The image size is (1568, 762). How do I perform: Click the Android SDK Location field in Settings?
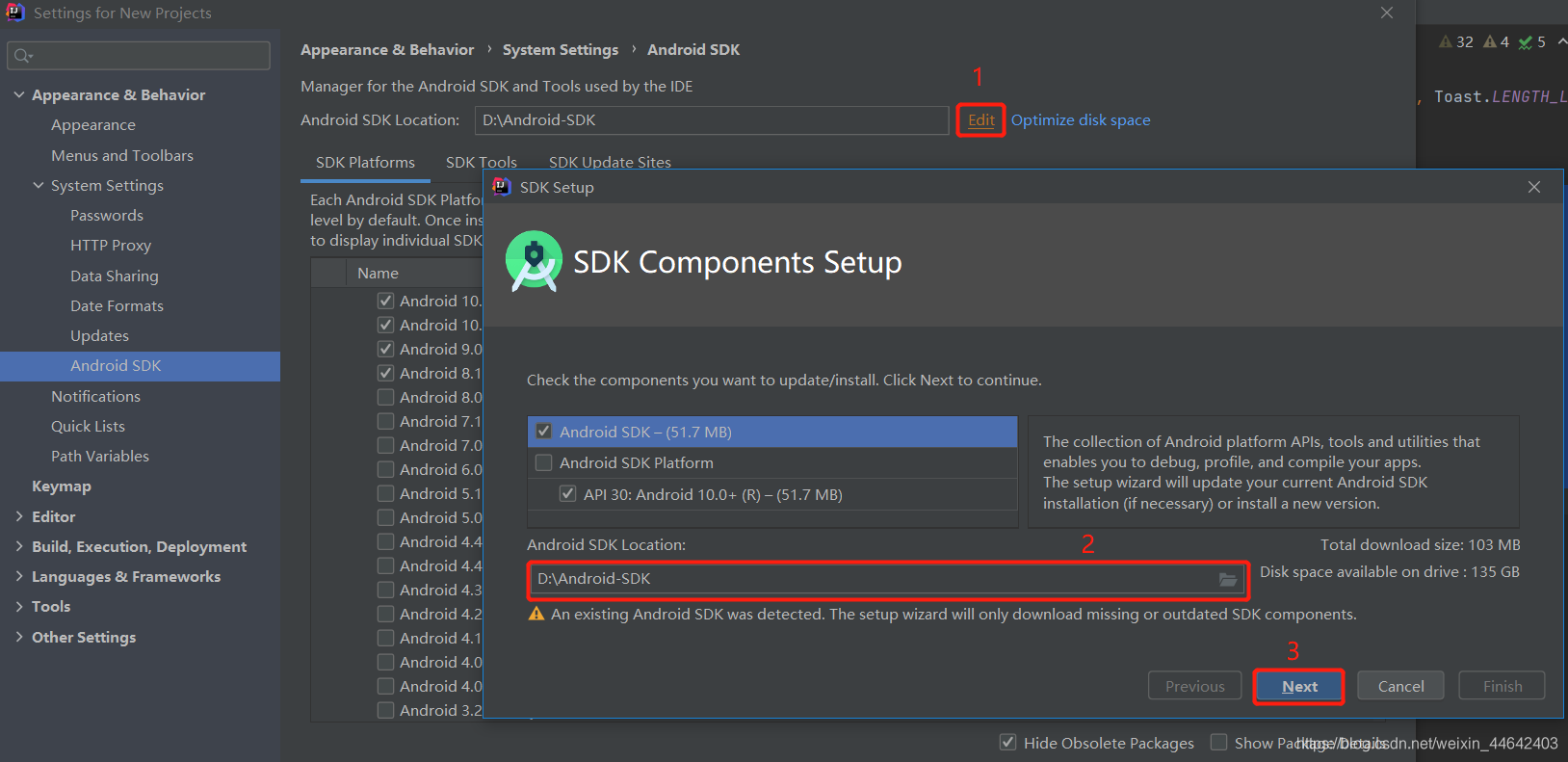712,119
